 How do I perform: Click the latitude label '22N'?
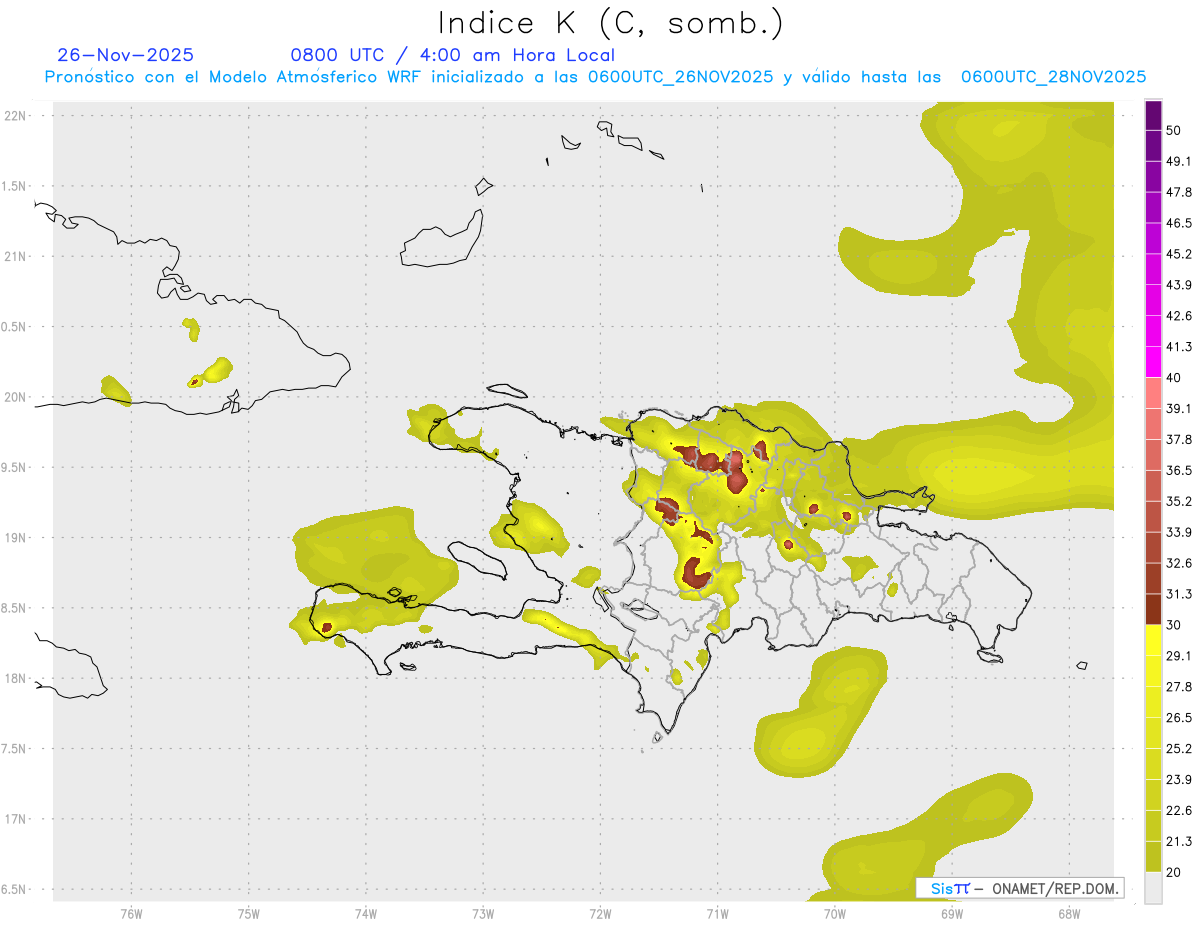15,116
